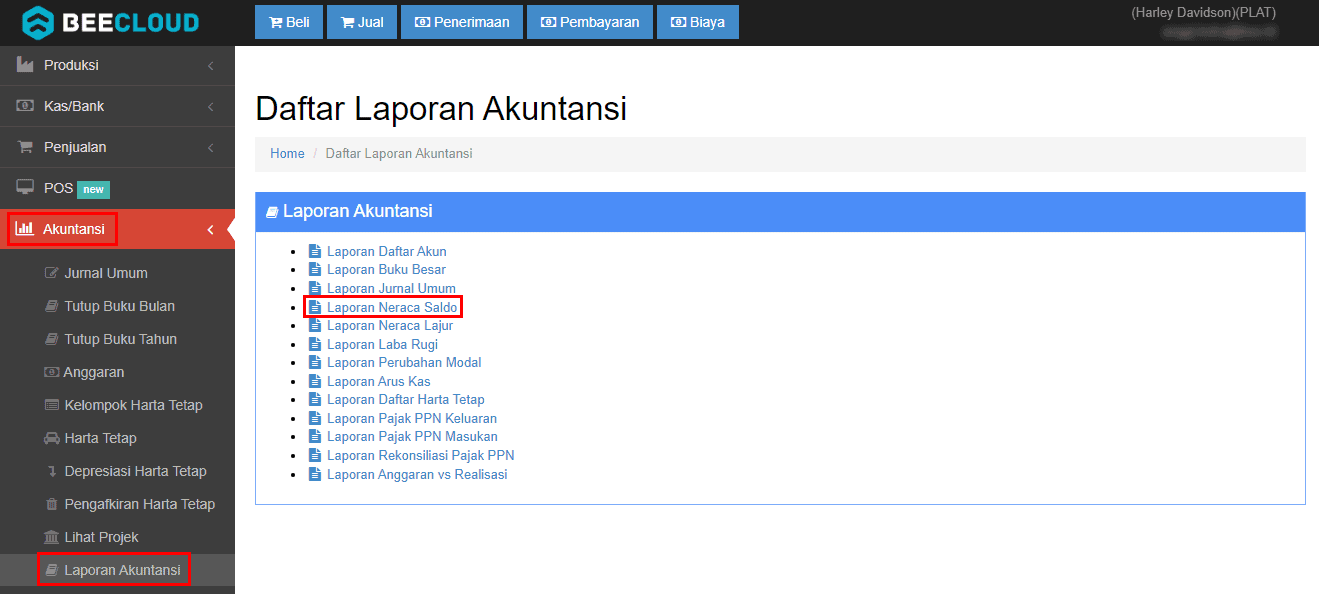Click the Beli button
Image resolution: width=1319 pixels, height=594 pixels.
289,22
